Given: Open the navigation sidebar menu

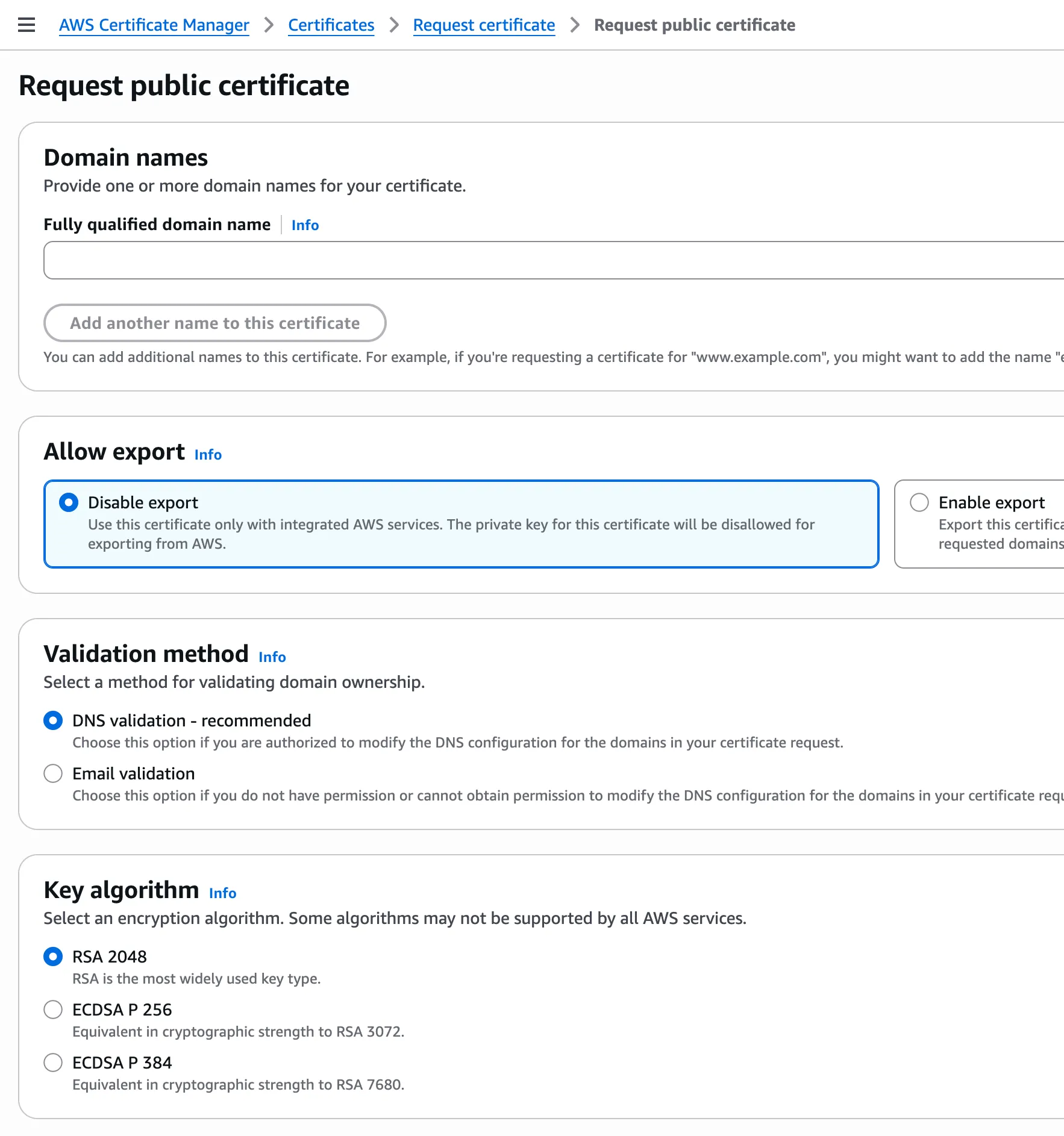Looking at the screenshot, I should 25,25.
